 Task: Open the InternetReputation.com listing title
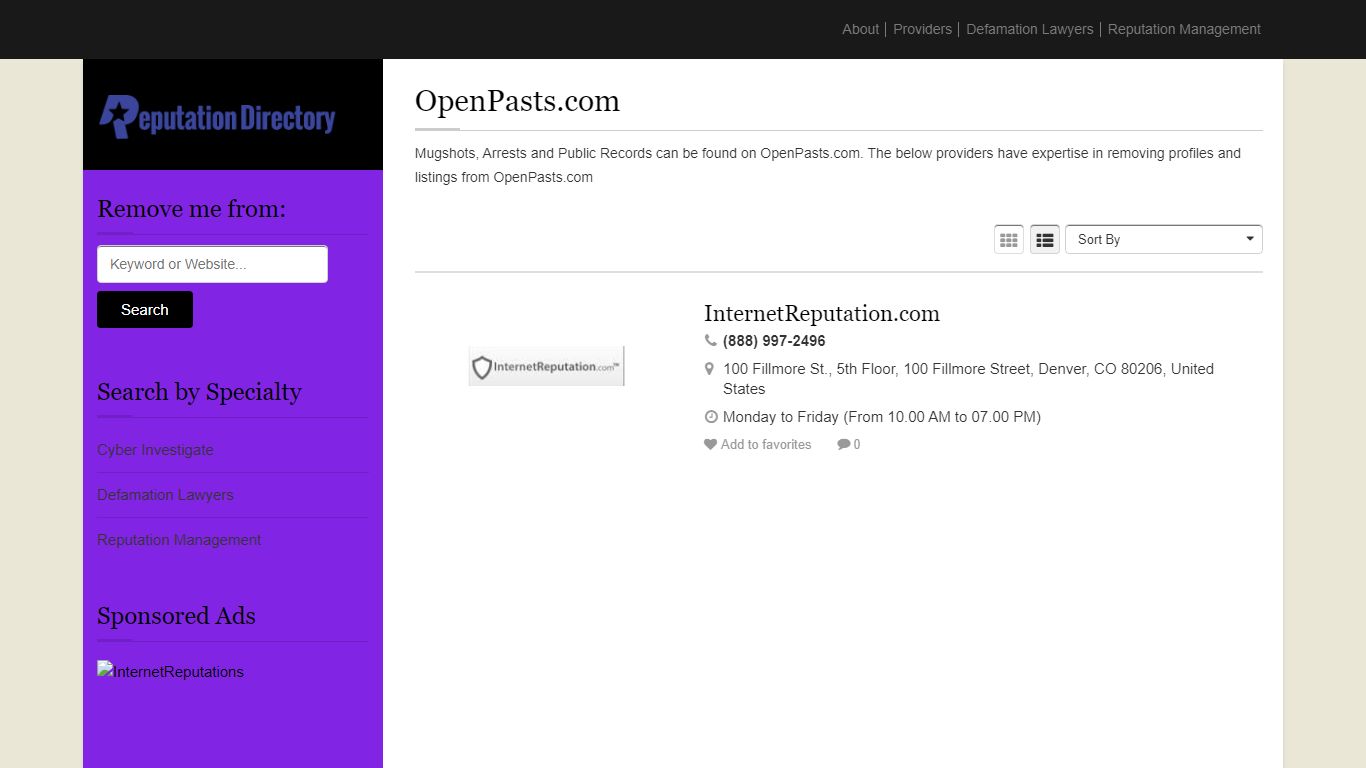pyautogui.click(x=822, y=313)
